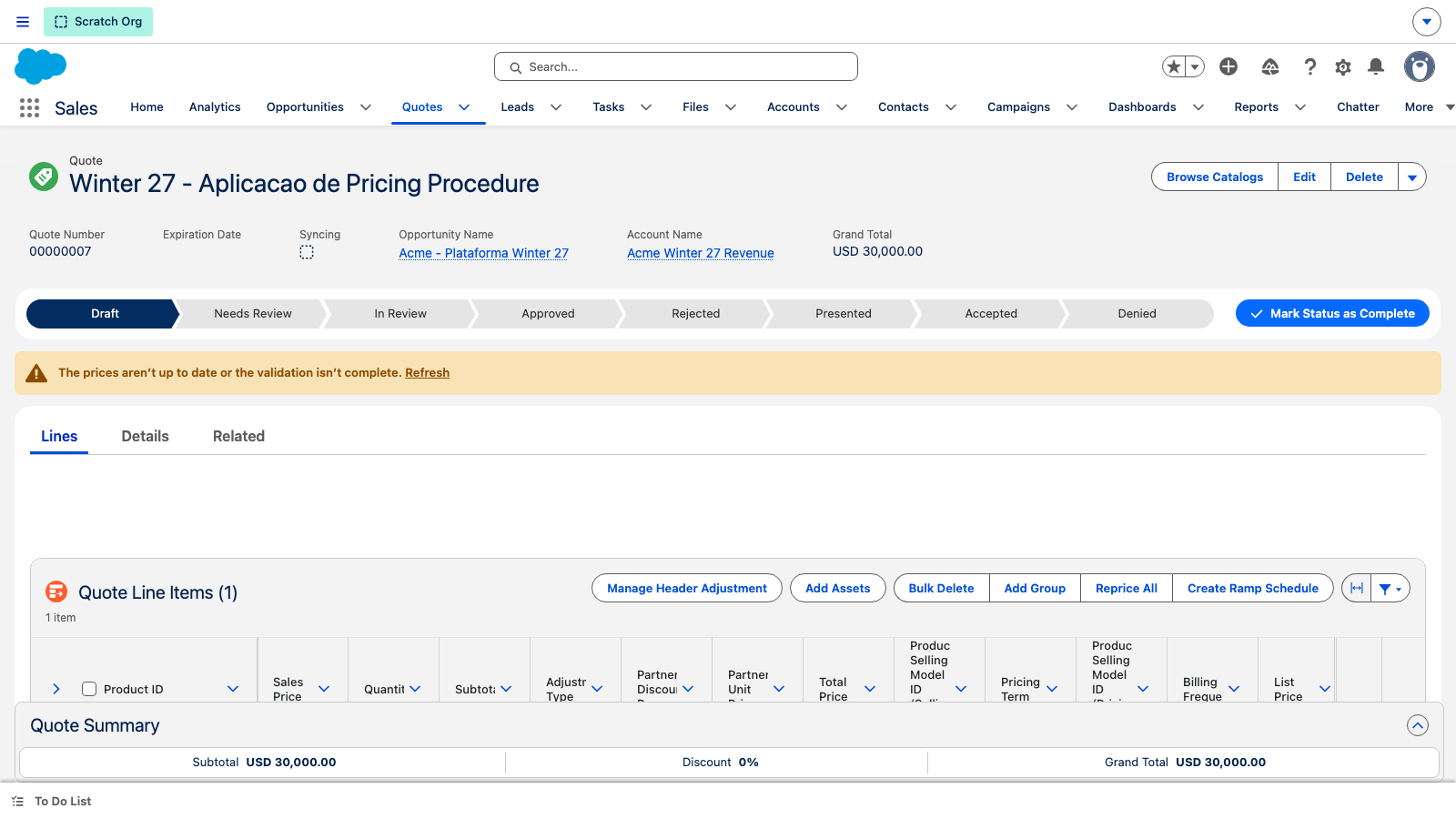Open the Global Actions plus icon
The image size is (1456, 819).
coord(1228,66)
